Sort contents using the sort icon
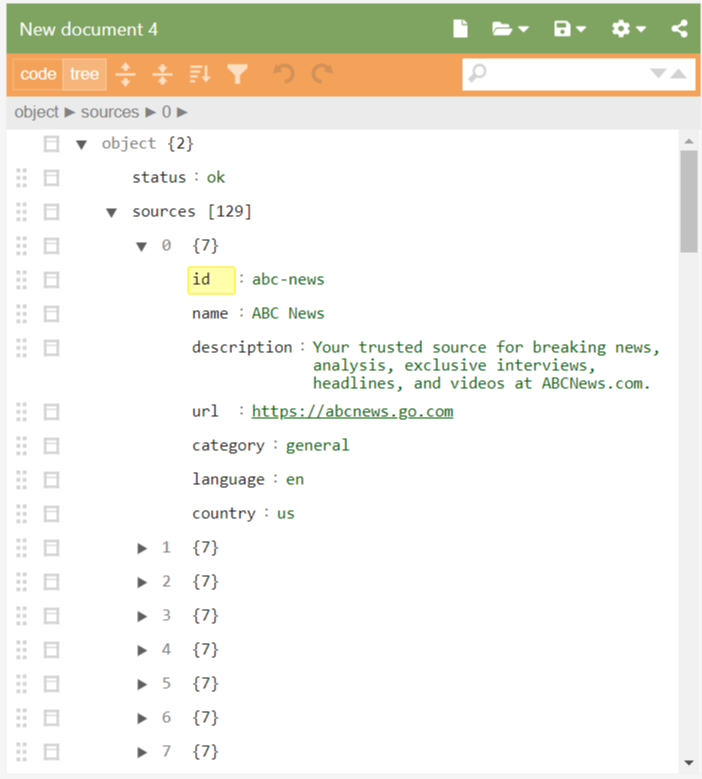This screenshot has height=779, width=702. (x=200, y=74)
